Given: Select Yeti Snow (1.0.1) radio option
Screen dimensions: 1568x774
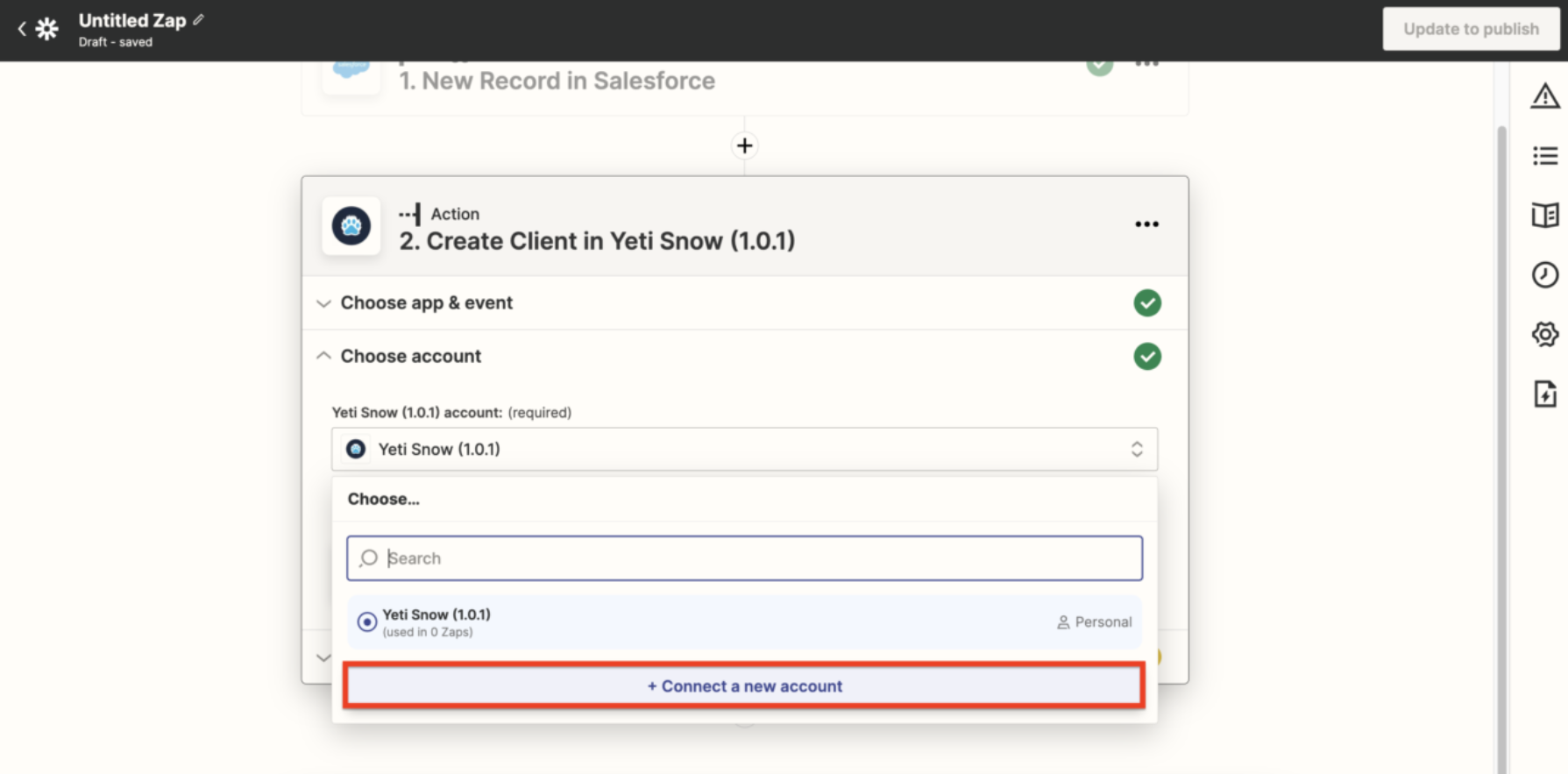Looking at the screenshot, I should click(367, 622).
